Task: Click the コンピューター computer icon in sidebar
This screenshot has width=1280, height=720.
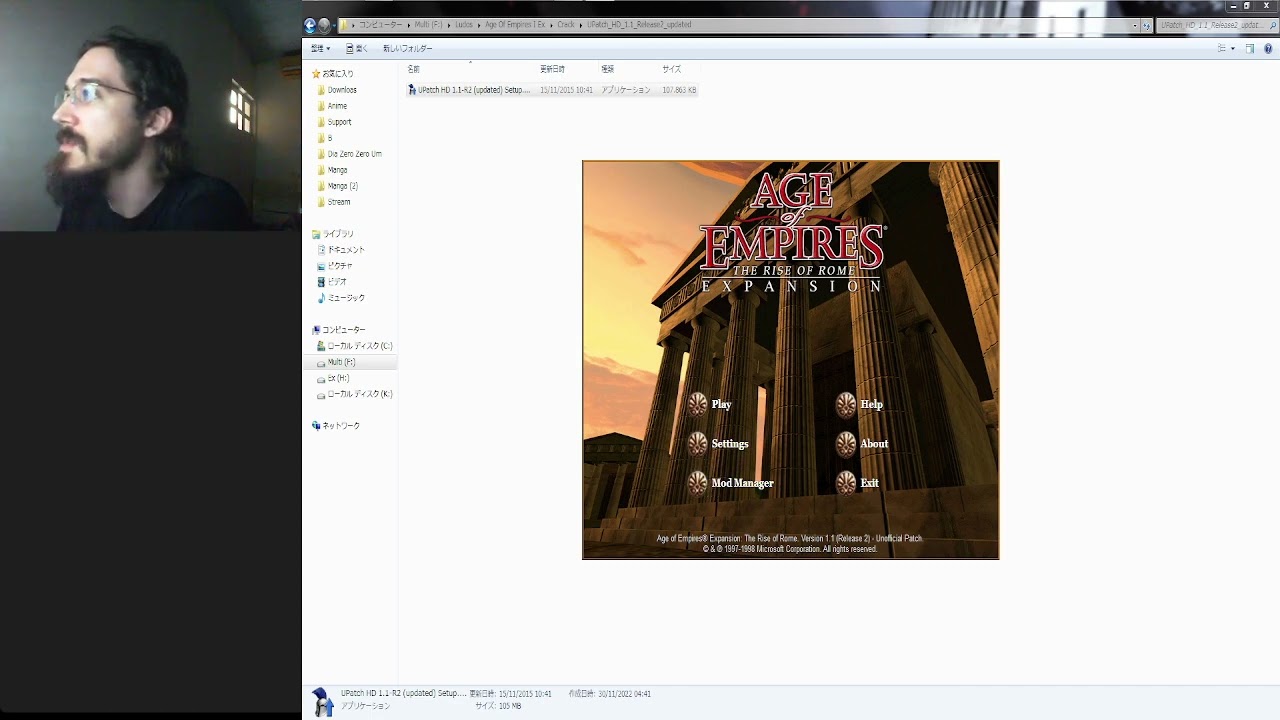Action: [316, 330]
